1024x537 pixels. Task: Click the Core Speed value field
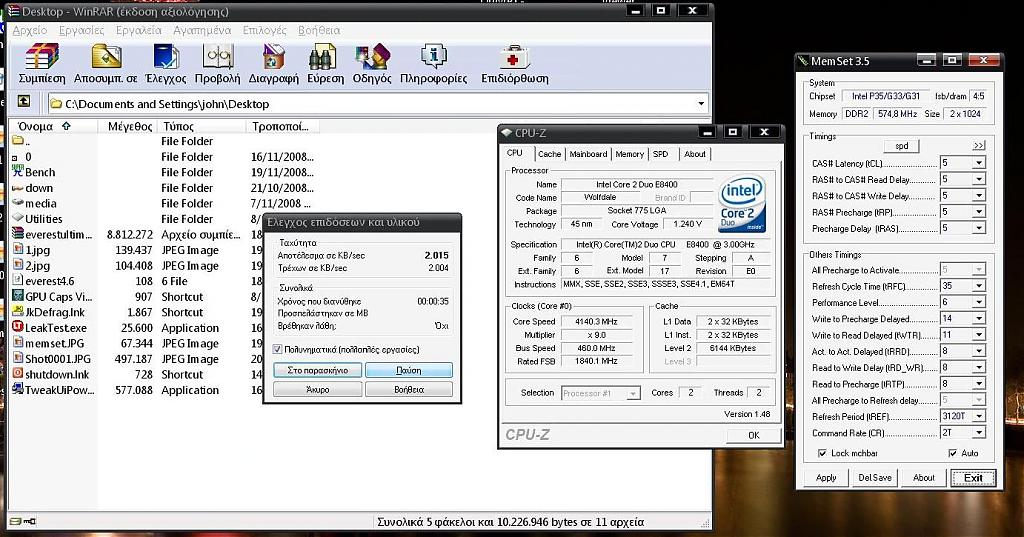(596, 321)
